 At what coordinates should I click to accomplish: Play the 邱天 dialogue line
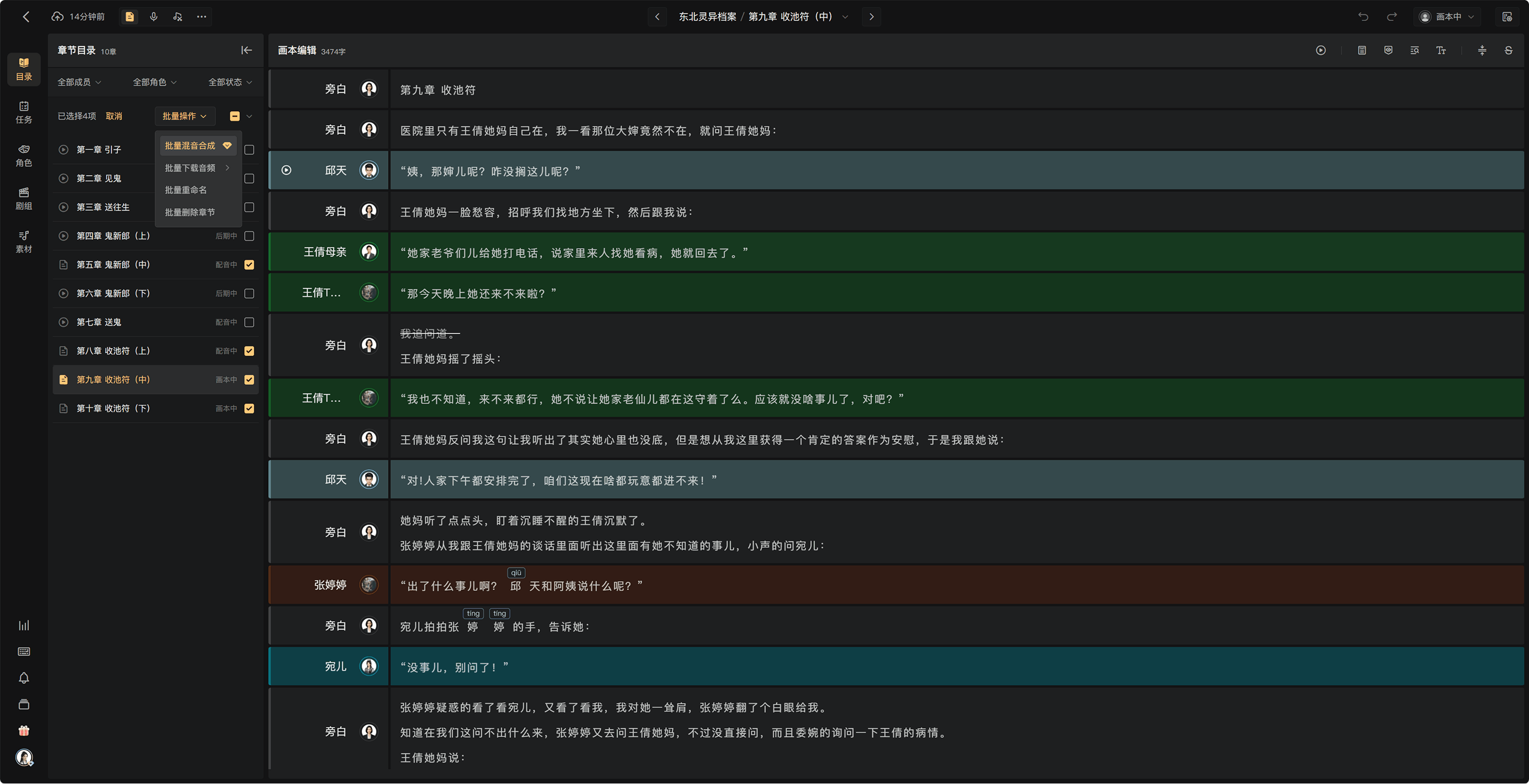(286, 170)
